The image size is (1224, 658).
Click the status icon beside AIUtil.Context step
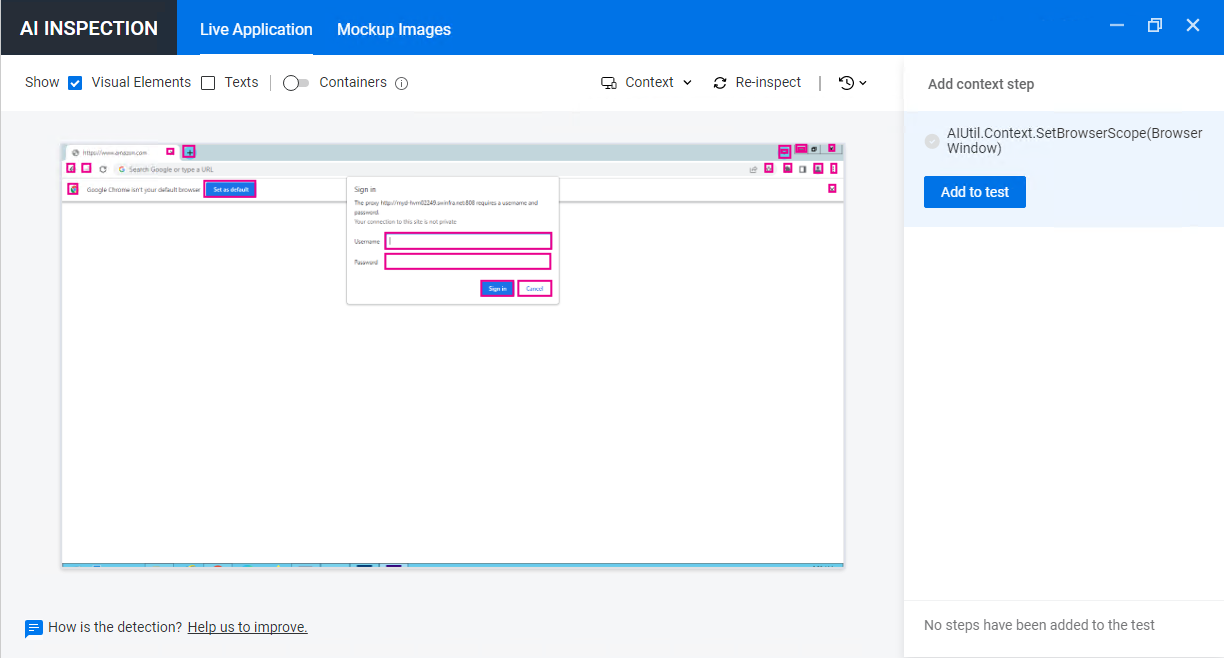[931, 141]
